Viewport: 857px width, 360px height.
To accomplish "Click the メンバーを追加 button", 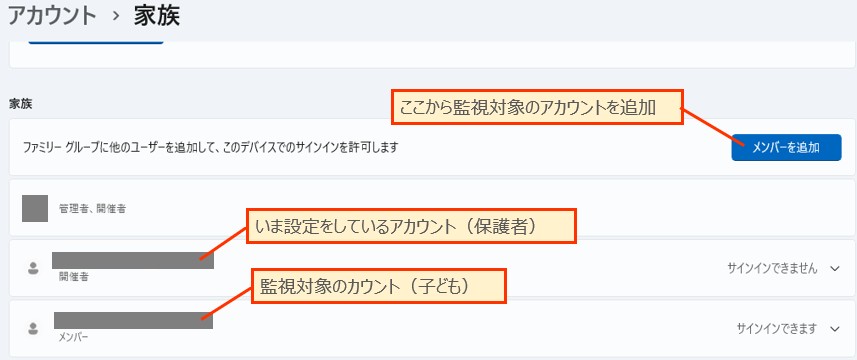I will click(786, 147).
